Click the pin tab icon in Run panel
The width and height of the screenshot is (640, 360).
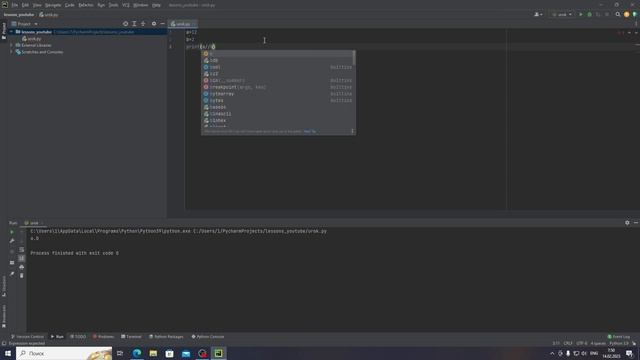click(x=12, y=274)
